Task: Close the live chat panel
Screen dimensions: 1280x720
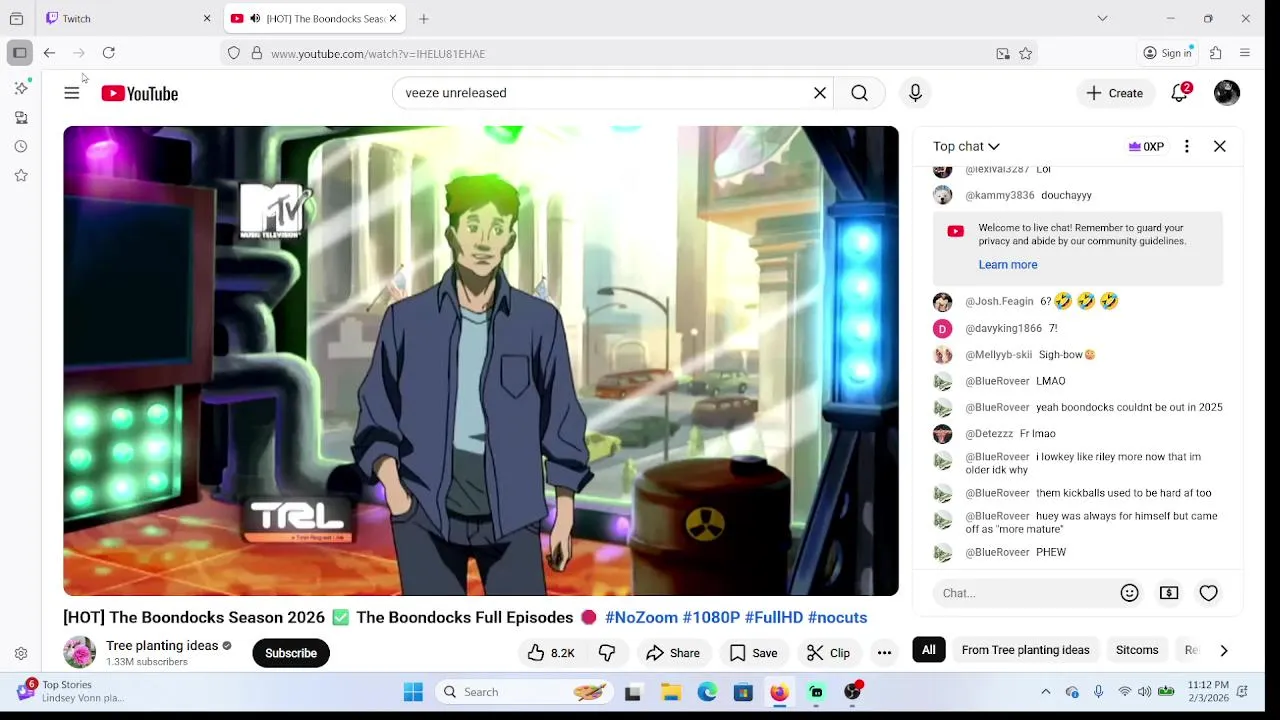Action: tap(1220, 146)
